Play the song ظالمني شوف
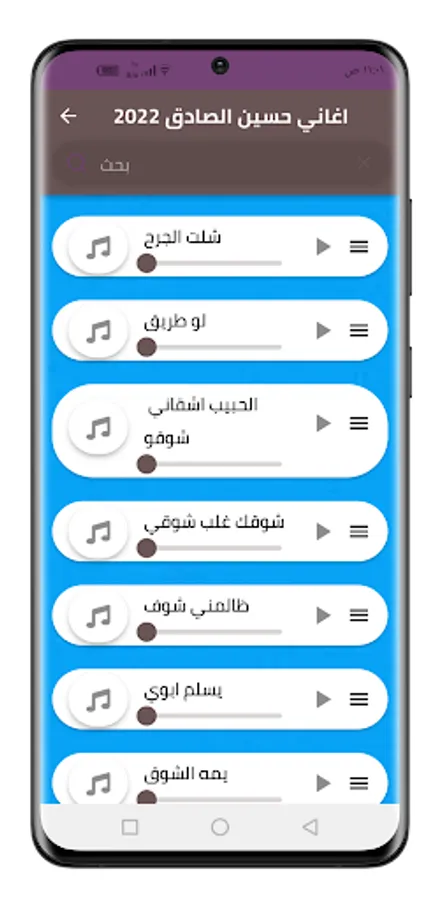Screen dimensions: 439x900 point(323,615)
